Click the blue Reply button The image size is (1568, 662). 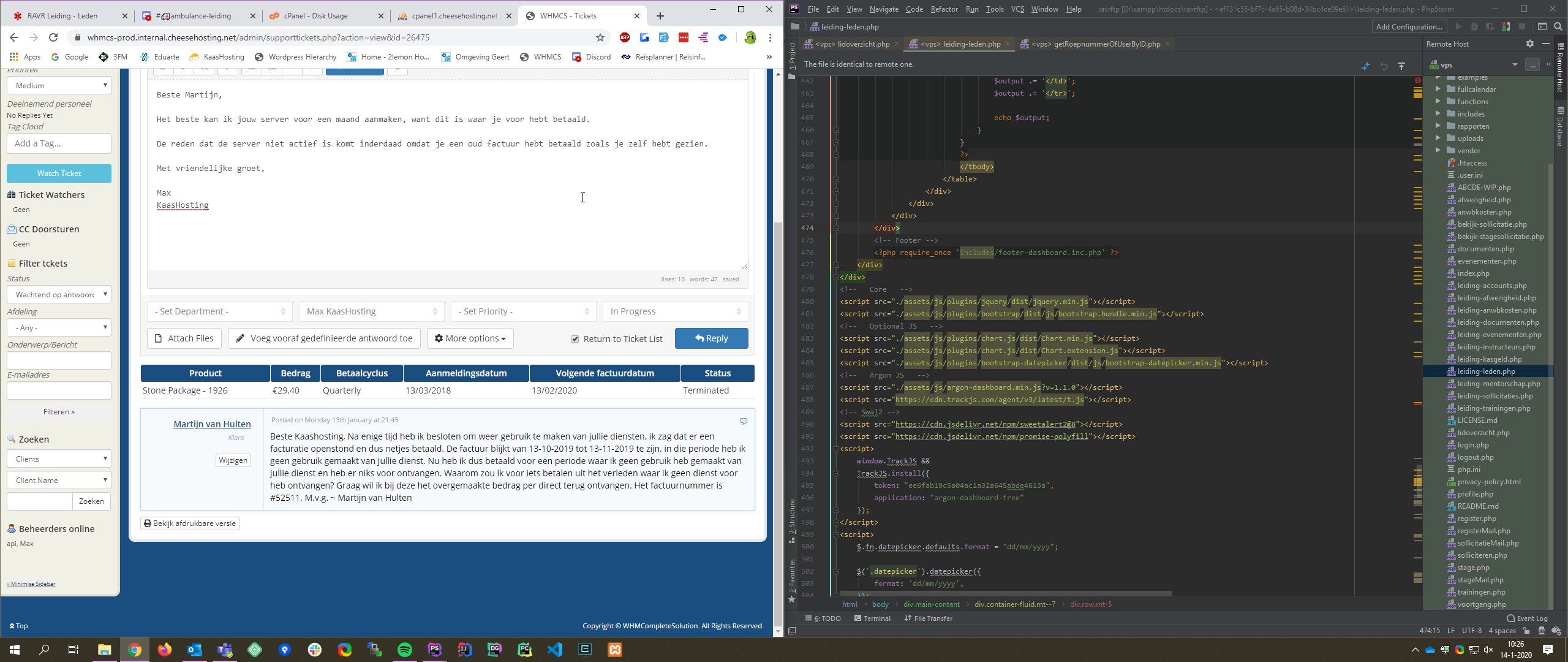pyautogui.click(x=711, y=338)
